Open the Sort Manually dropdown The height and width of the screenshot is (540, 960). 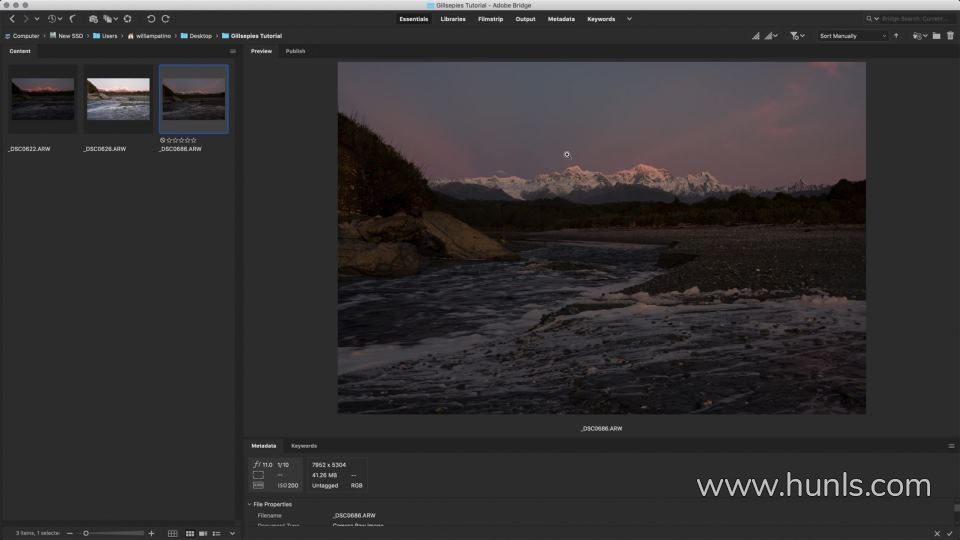coord(852,36)
